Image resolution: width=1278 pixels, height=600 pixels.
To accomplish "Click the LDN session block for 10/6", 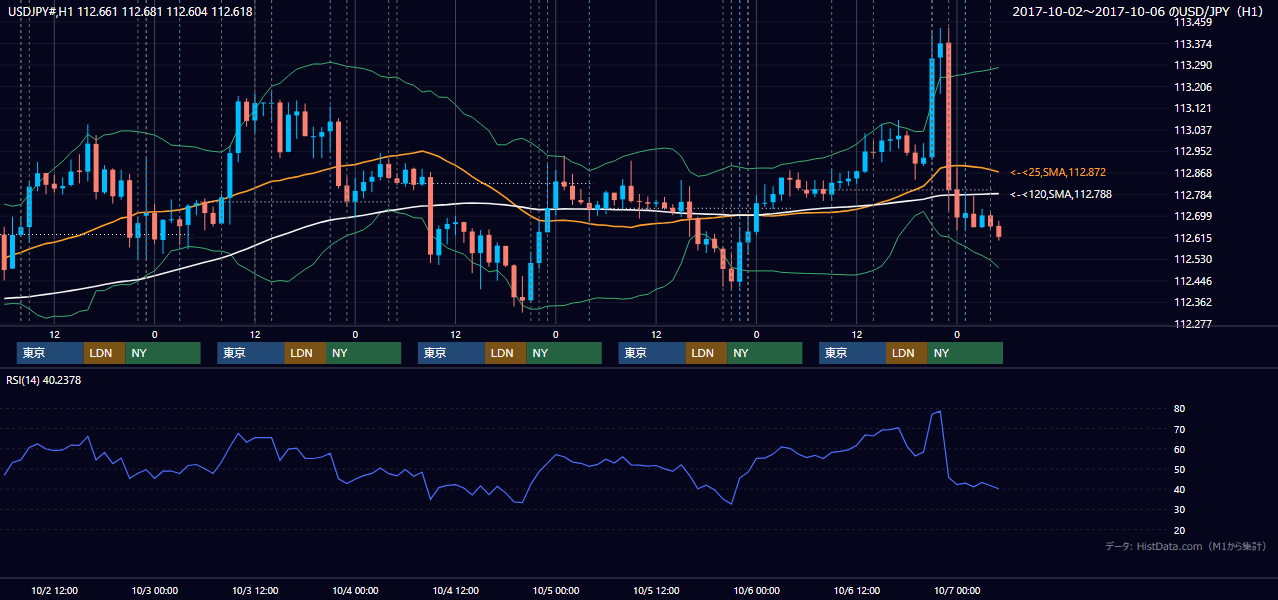I will click(906, 353).
